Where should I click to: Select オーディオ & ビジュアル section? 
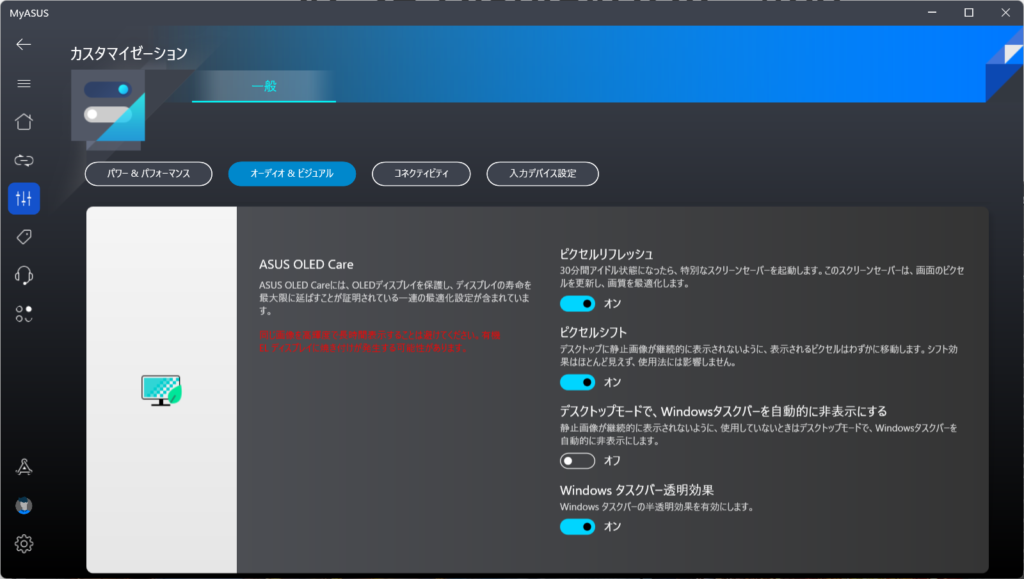coord(292,174)
